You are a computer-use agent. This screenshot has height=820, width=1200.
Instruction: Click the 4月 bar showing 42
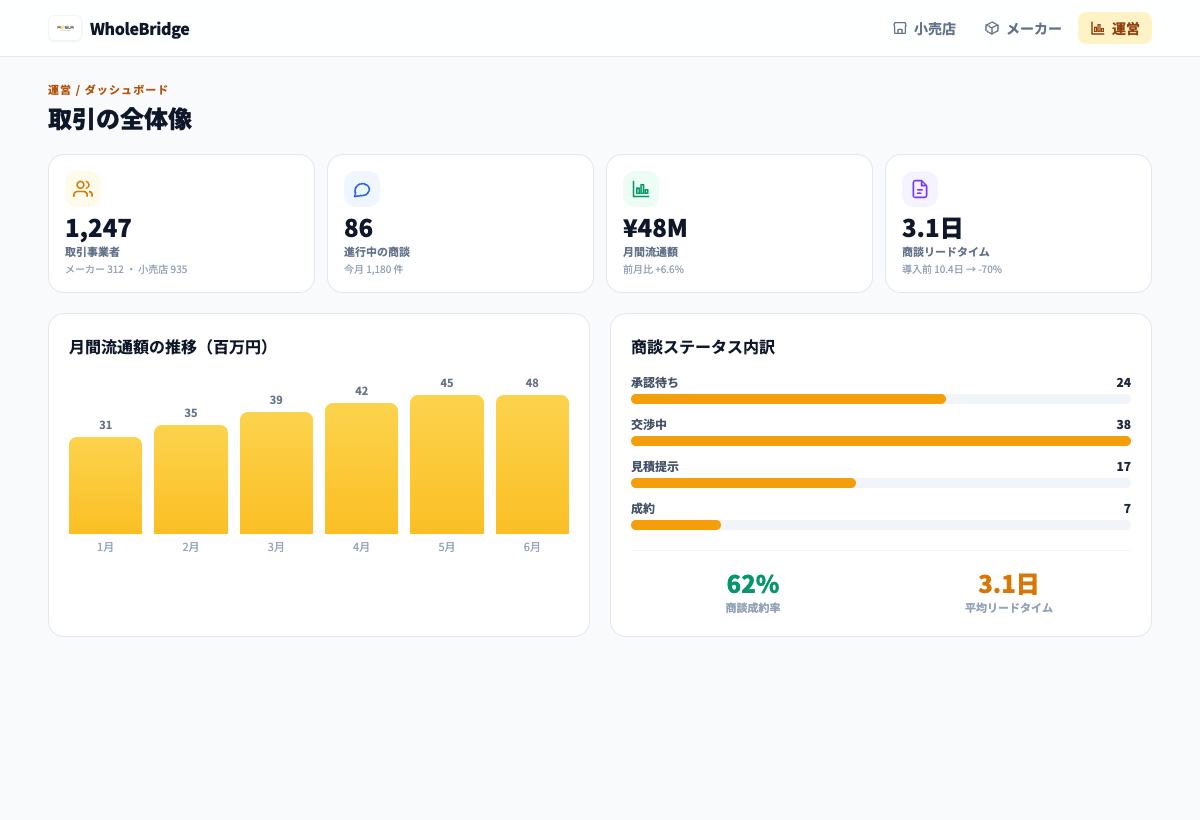(361, 469)
